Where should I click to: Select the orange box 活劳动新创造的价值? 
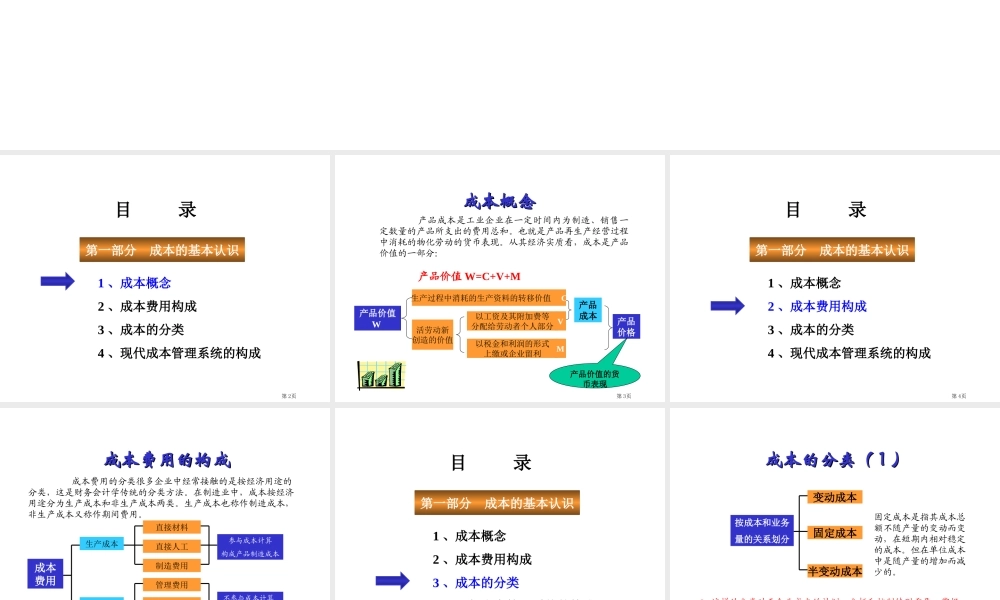432,335
